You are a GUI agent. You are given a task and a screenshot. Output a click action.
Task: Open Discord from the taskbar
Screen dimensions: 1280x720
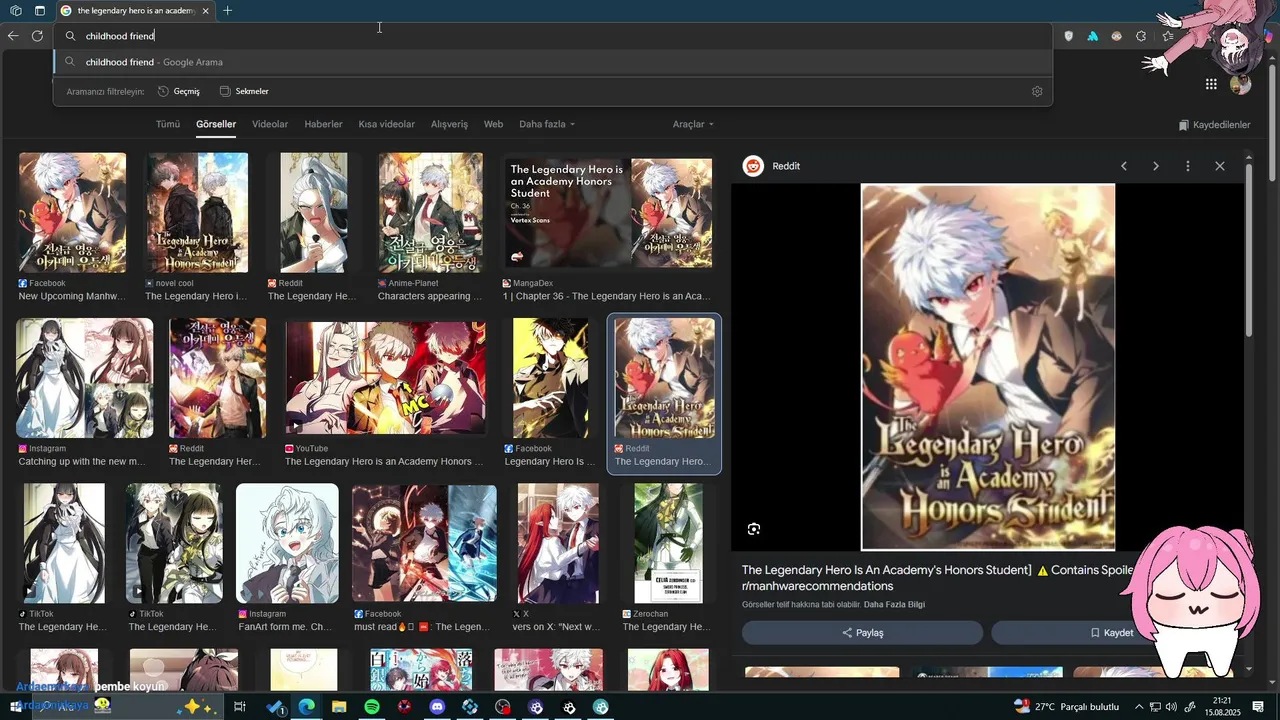[x=437, y=707]
